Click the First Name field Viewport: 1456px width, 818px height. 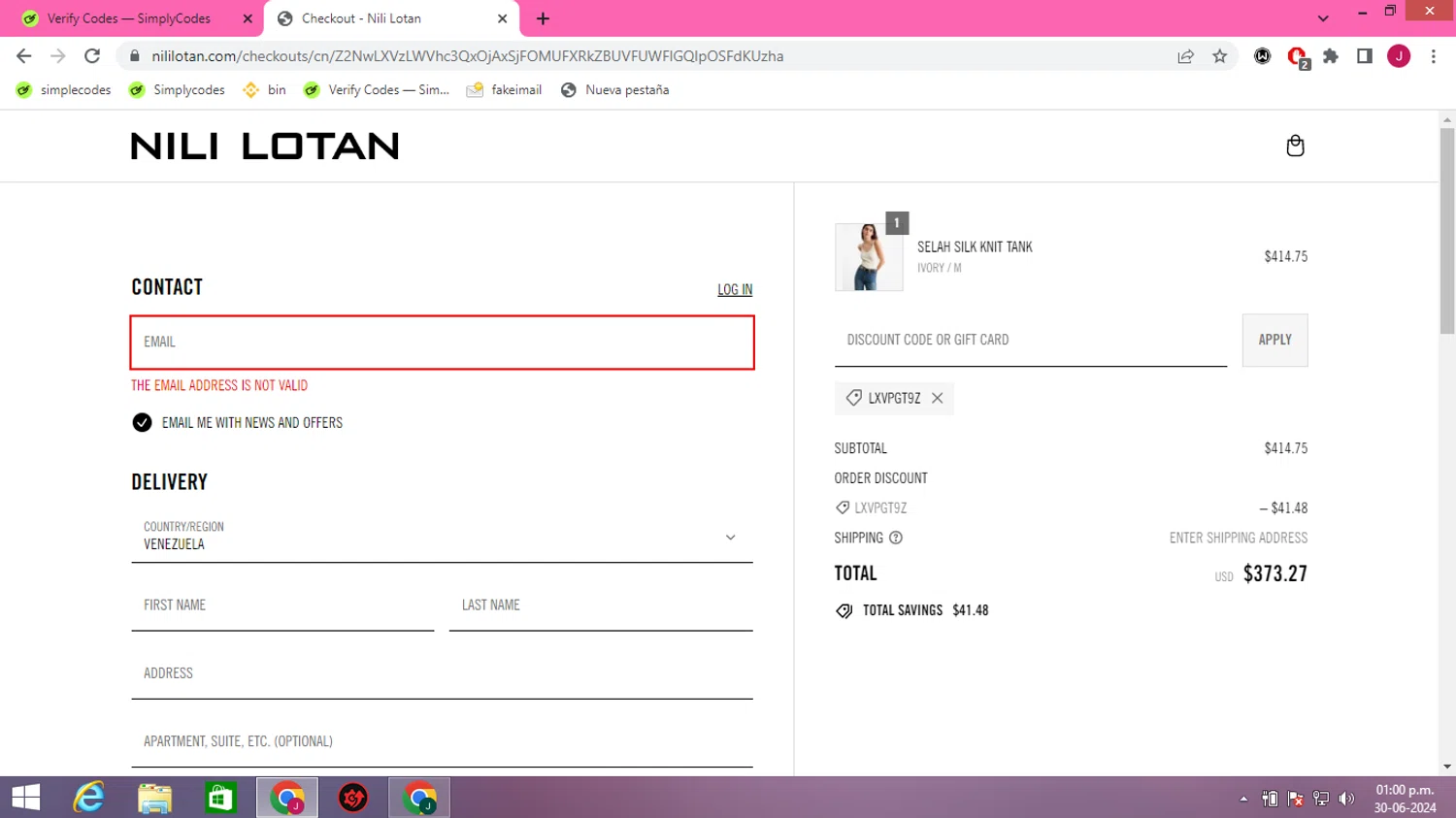[x=282, y=605]
